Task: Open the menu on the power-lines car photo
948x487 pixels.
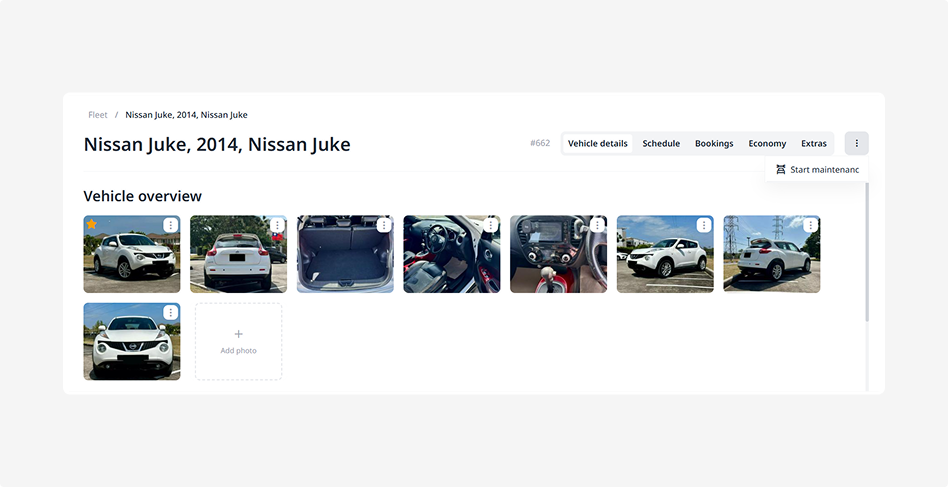Action: 811,226
